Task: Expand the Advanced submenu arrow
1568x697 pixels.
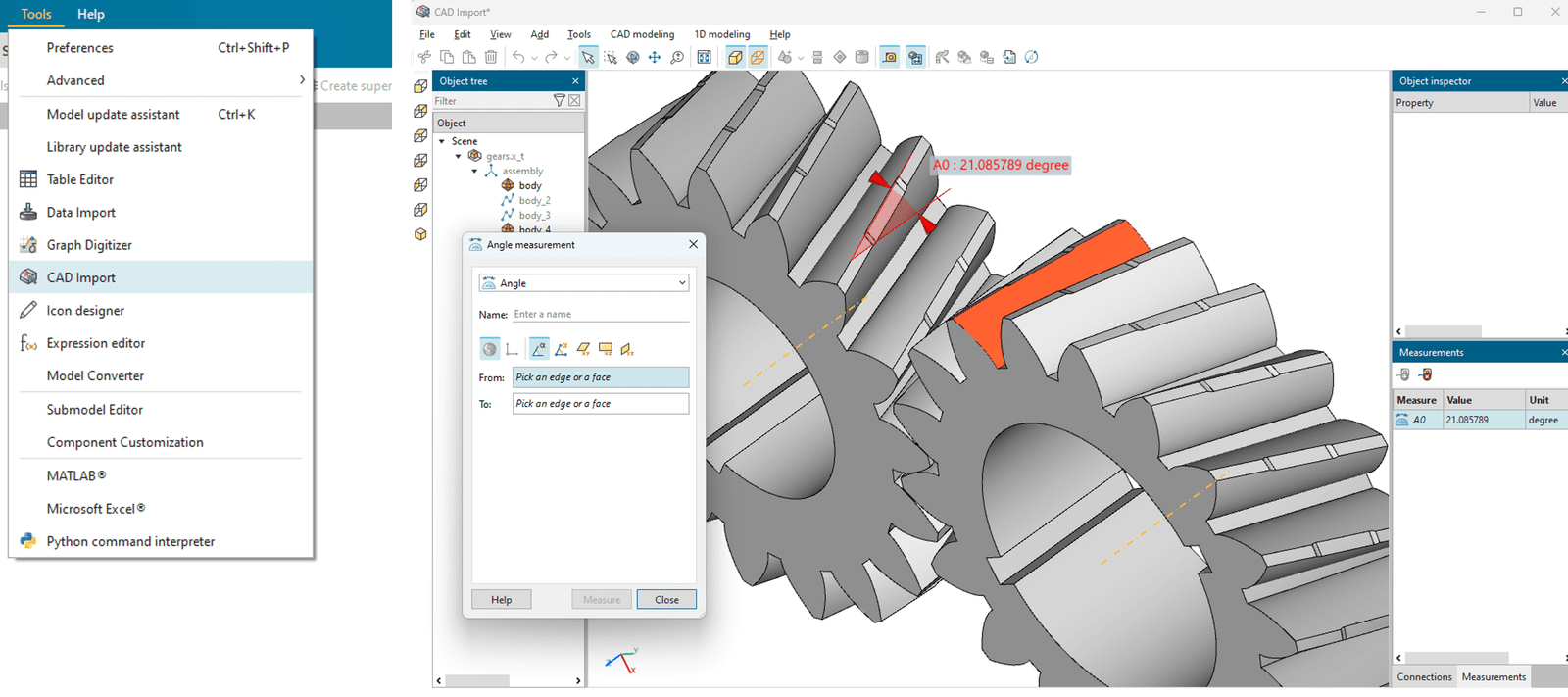Action: click(302, 80)
